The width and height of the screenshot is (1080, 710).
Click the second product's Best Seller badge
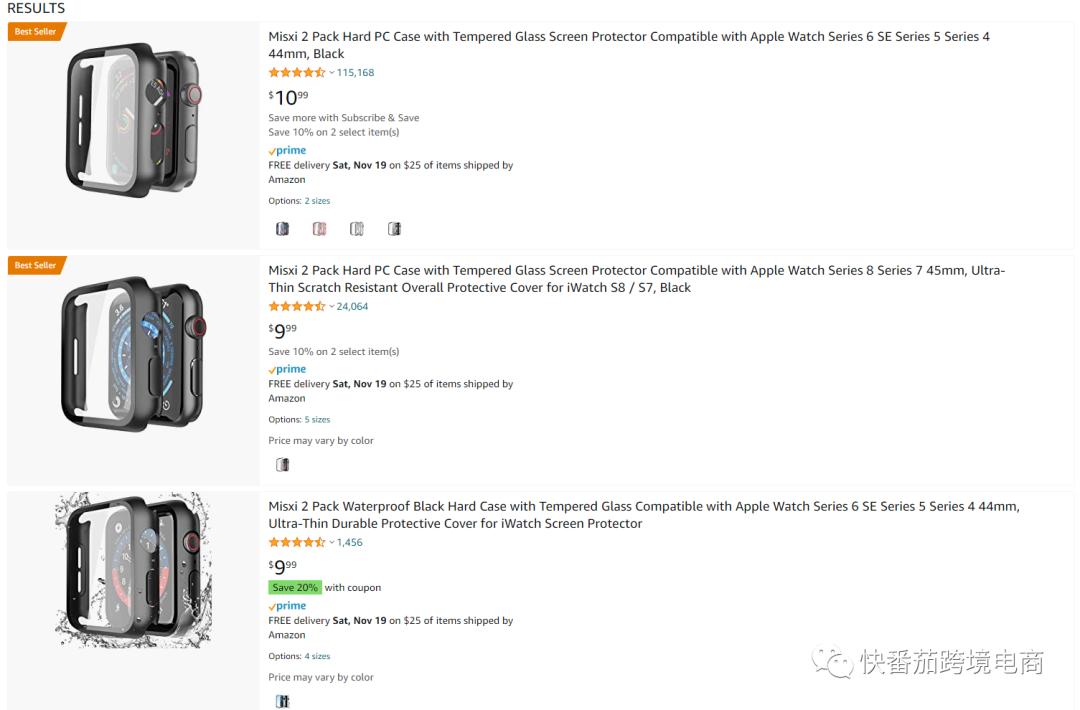point(36,266)
